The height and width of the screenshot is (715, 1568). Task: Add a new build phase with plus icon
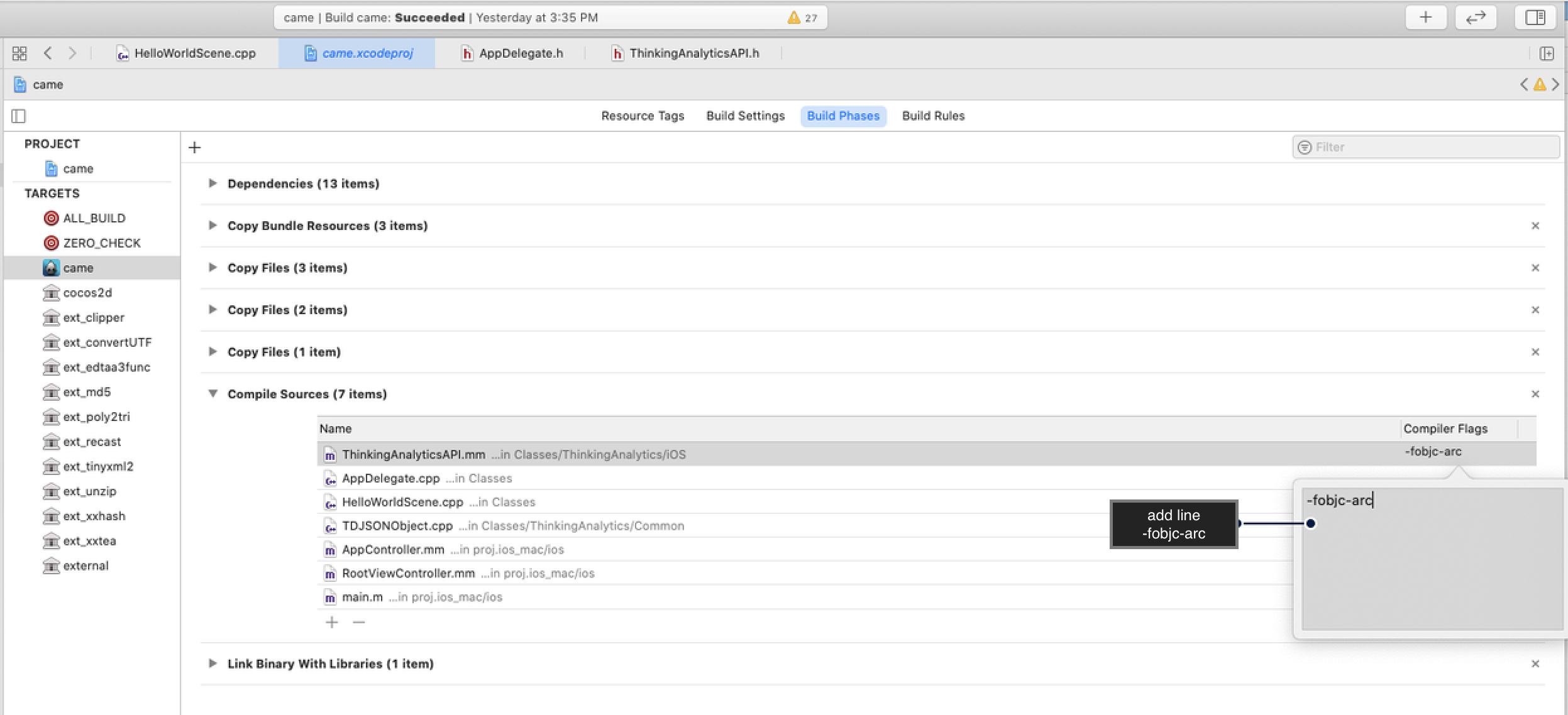pos(194,148)
